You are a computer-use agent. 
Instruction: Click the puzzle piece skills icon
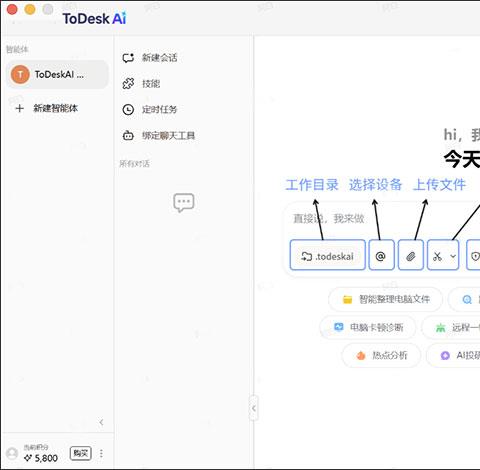click(128, 84)
